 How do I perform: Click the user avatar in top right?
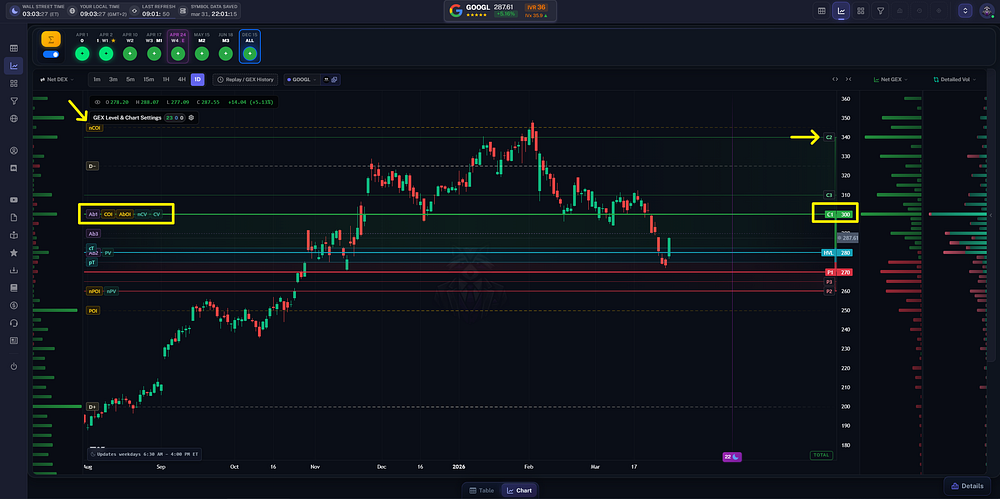987,11
